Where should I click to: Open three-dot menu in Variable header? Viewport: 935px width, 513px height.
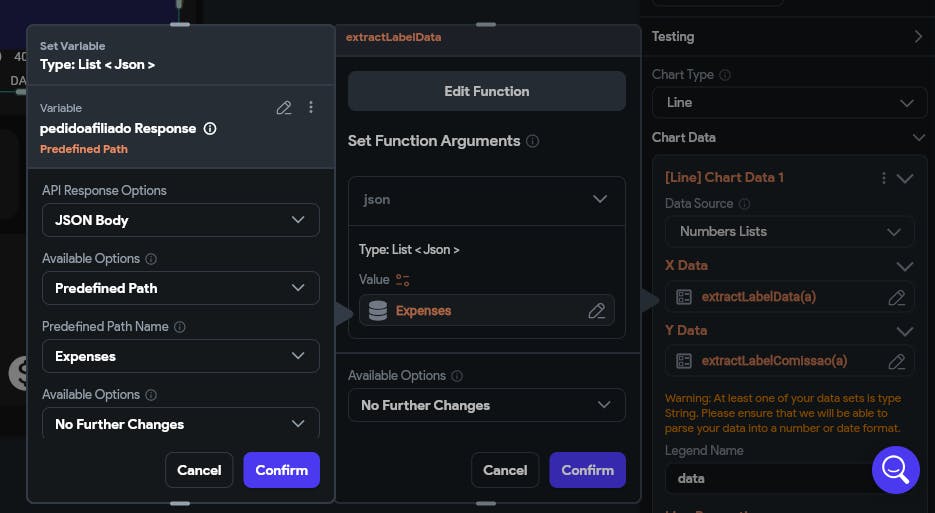tap(311, 107)
